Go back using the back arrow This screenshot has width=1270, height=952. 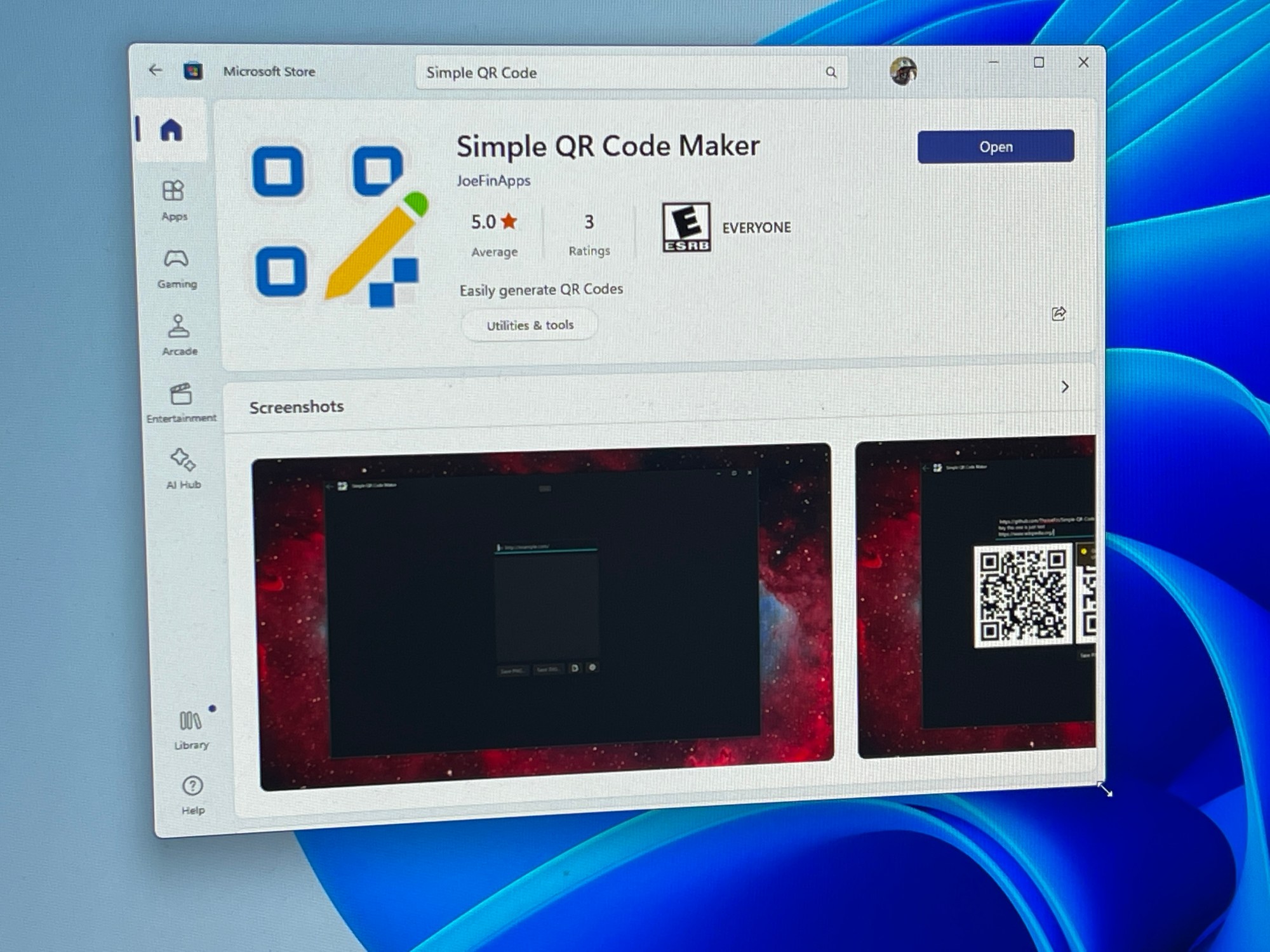(x=156, y=70)
